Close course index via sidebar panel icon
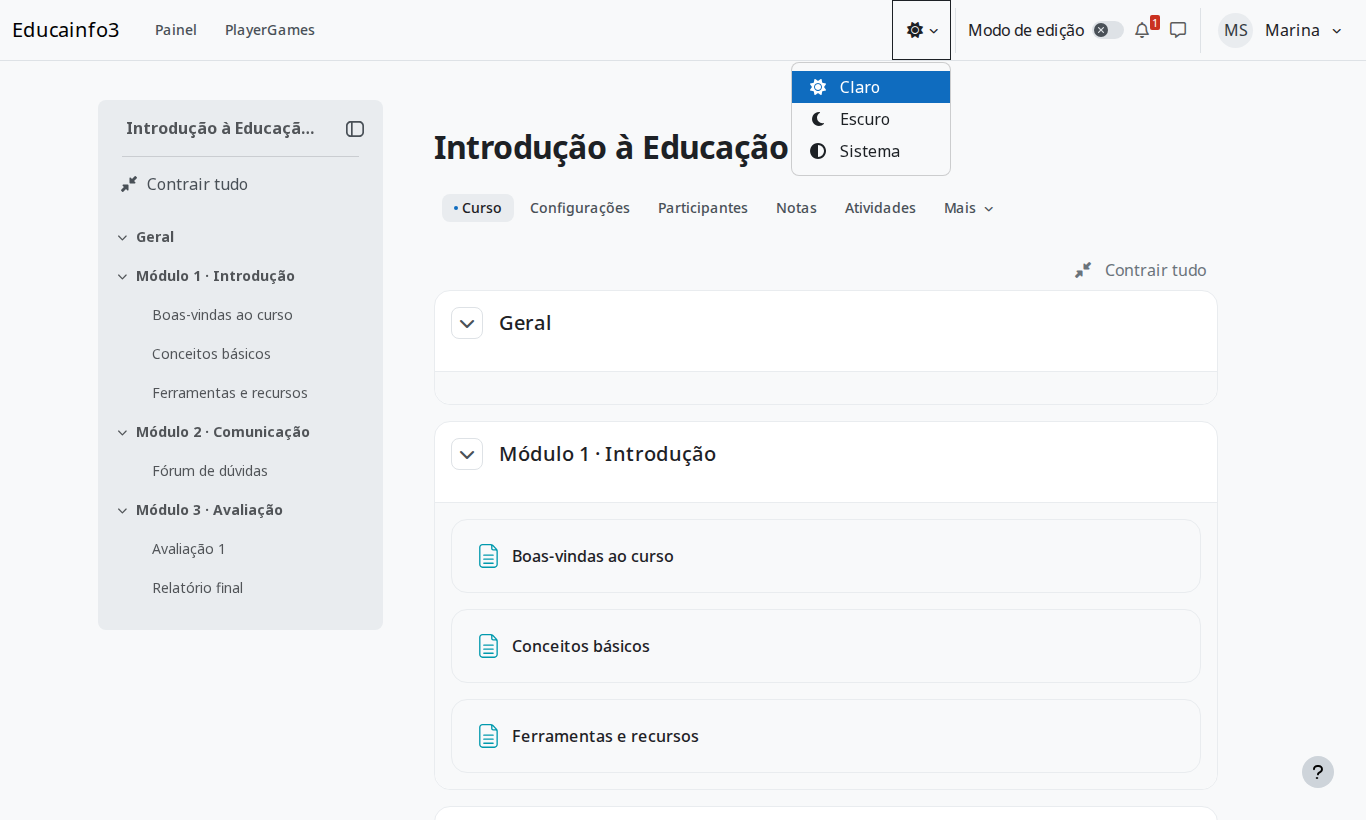Screen dimensions: 1366x820 click(x=355, y=129)
